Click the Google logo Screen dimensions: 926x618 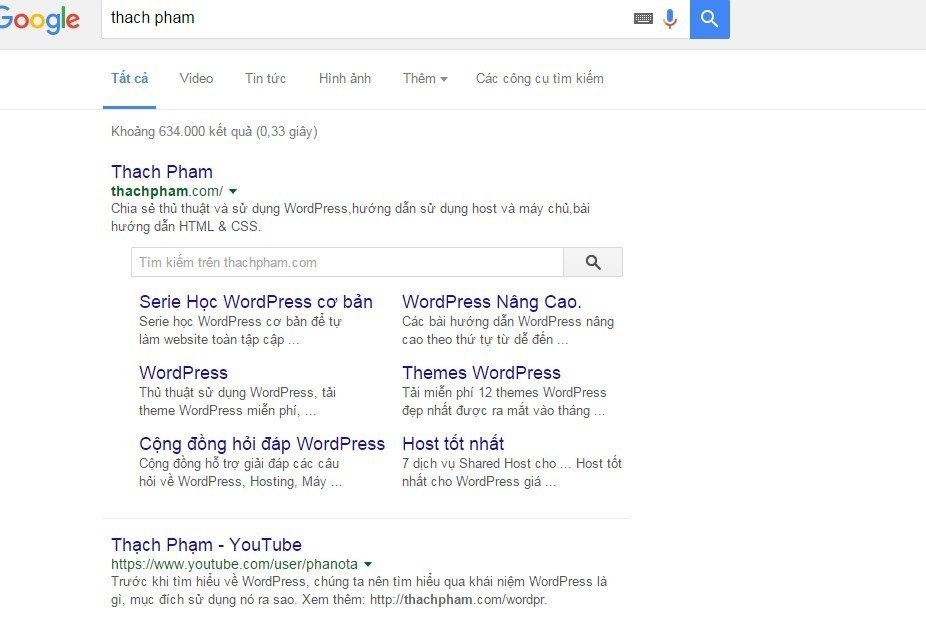[x=39, y=19]
